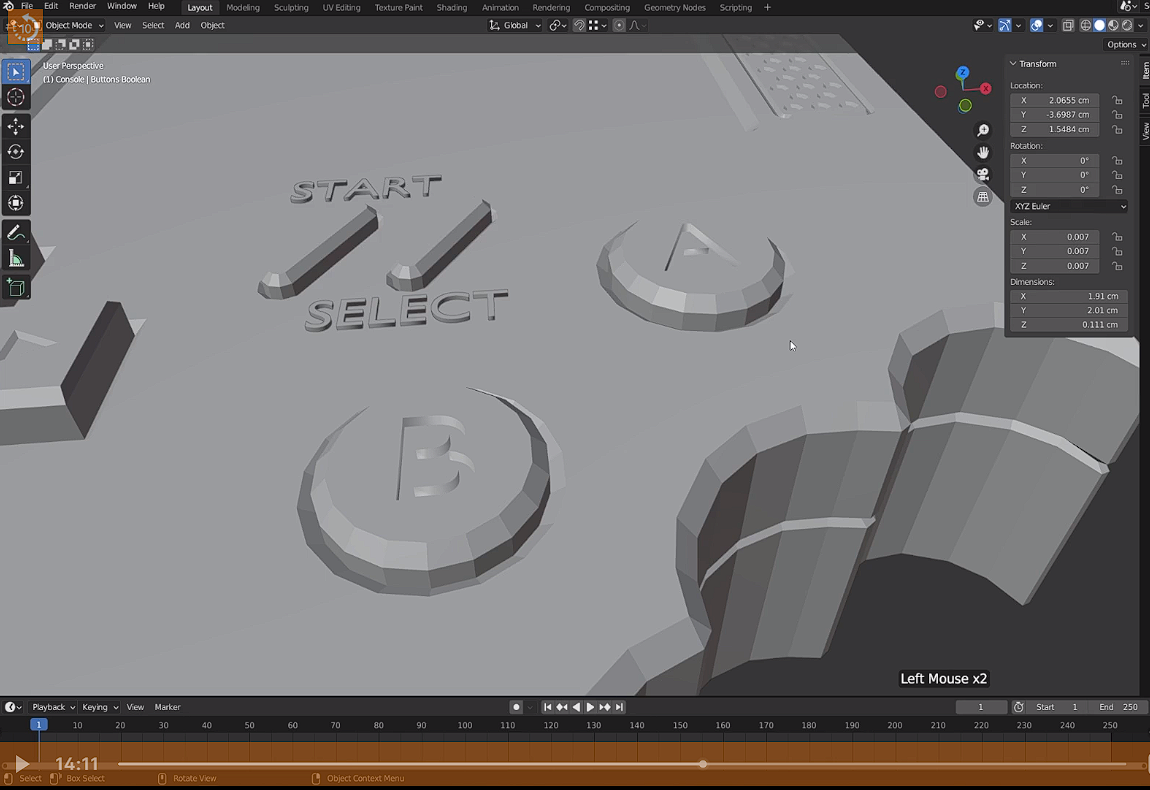The height and width of the screenshot is (790, 1150).
Task: Select the Measure tool
Action: click(x=15, y=258)
